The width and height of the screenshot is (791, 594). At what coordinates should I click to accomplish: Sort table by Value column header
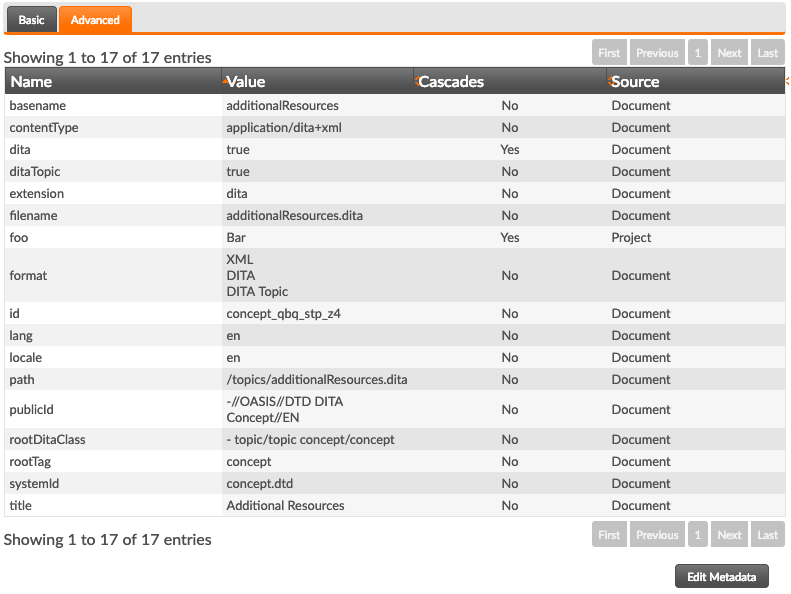318,81
